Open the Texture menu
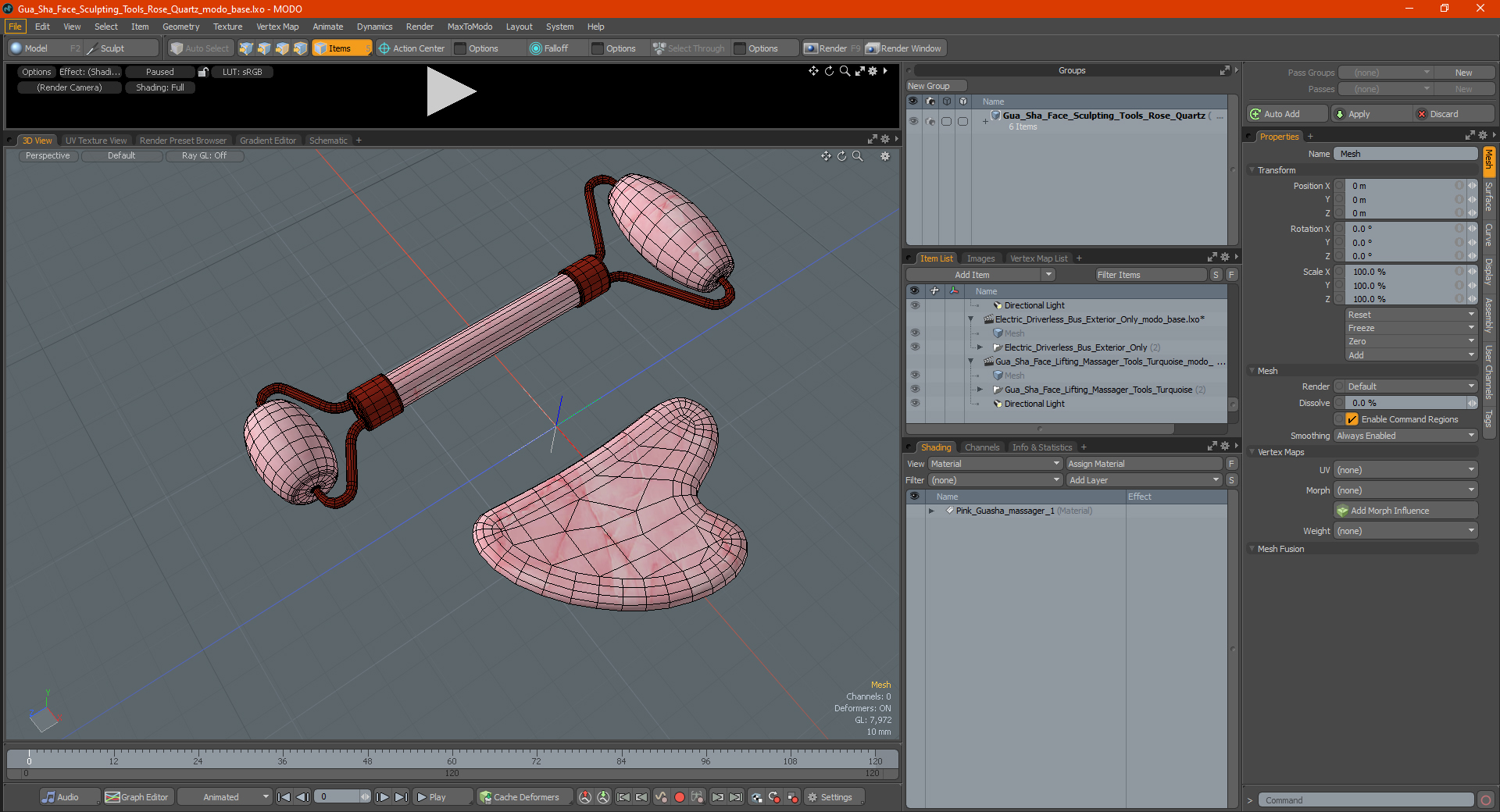1500x812 pixels. point(227,27)
